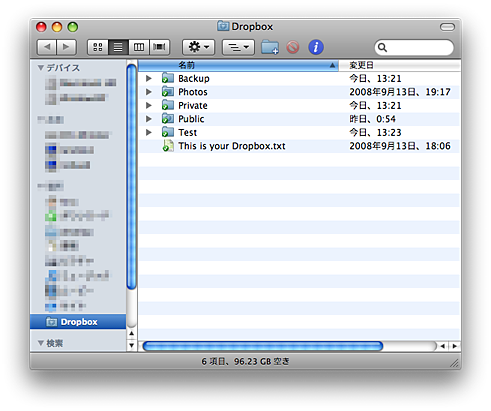The width and height of the screenshot is (491, 411).
Task: Click the Public date 昨日、0:54
Action: pos(372,119)
